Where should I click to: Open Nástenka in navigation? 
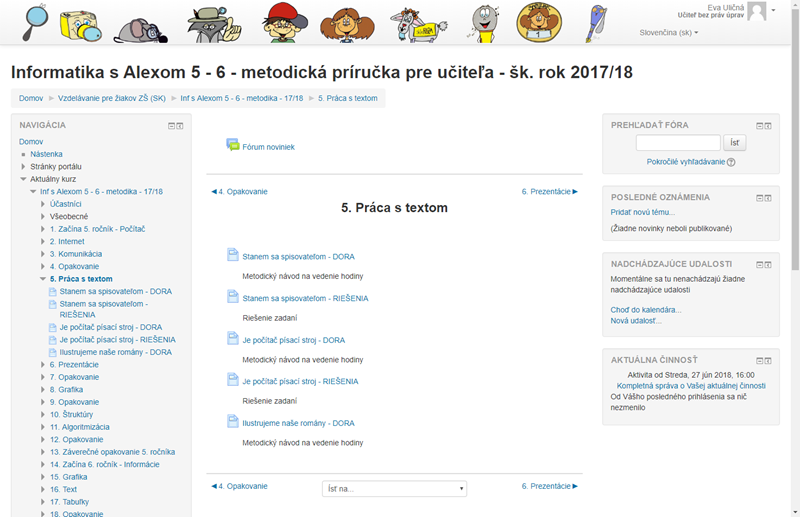pyautogui.click(x=46, y=154)
